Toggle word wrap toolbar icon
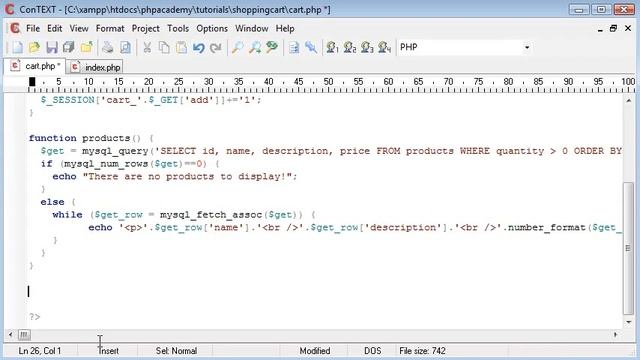Image resolution: width=640 pixels, height=360 pixels. coord(293,47)
